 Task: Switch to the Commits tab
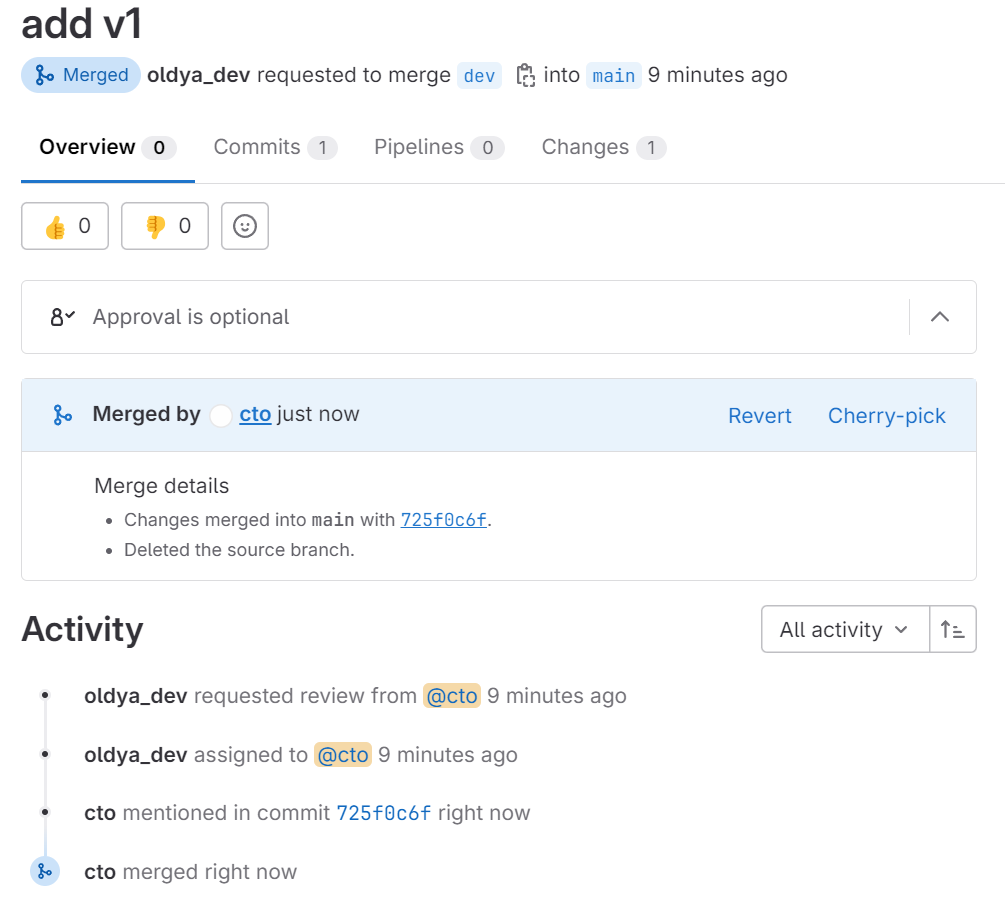tap(276, 147)
